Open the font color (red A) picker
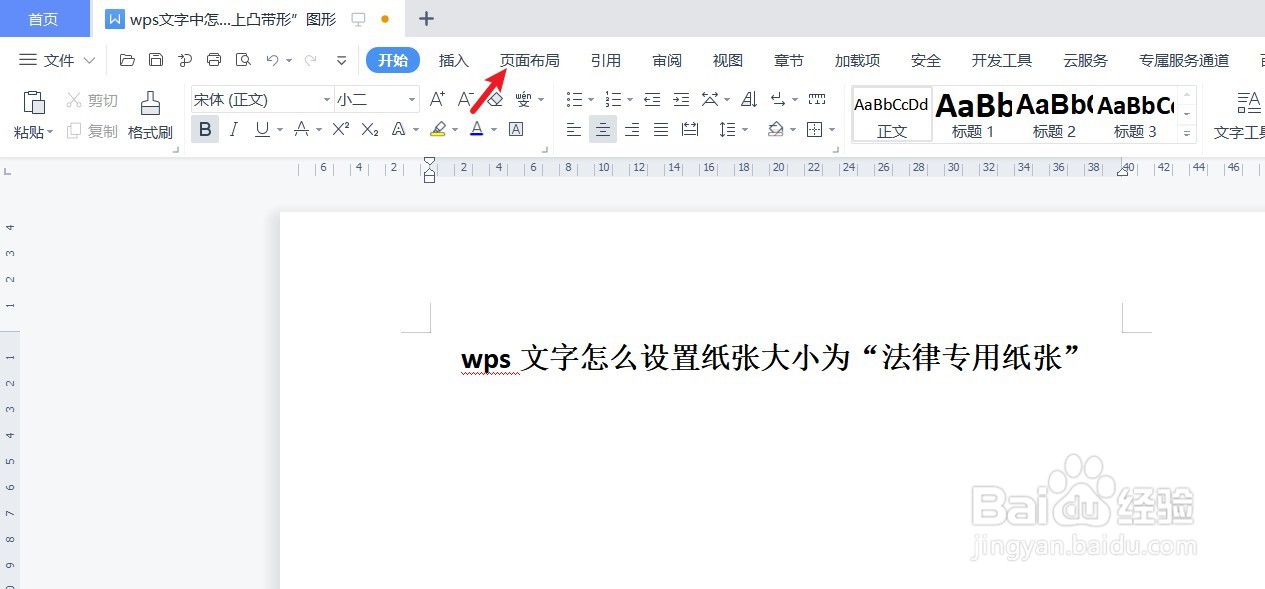The height and width of the screenshot is (589, 1265). click(477, 129)
